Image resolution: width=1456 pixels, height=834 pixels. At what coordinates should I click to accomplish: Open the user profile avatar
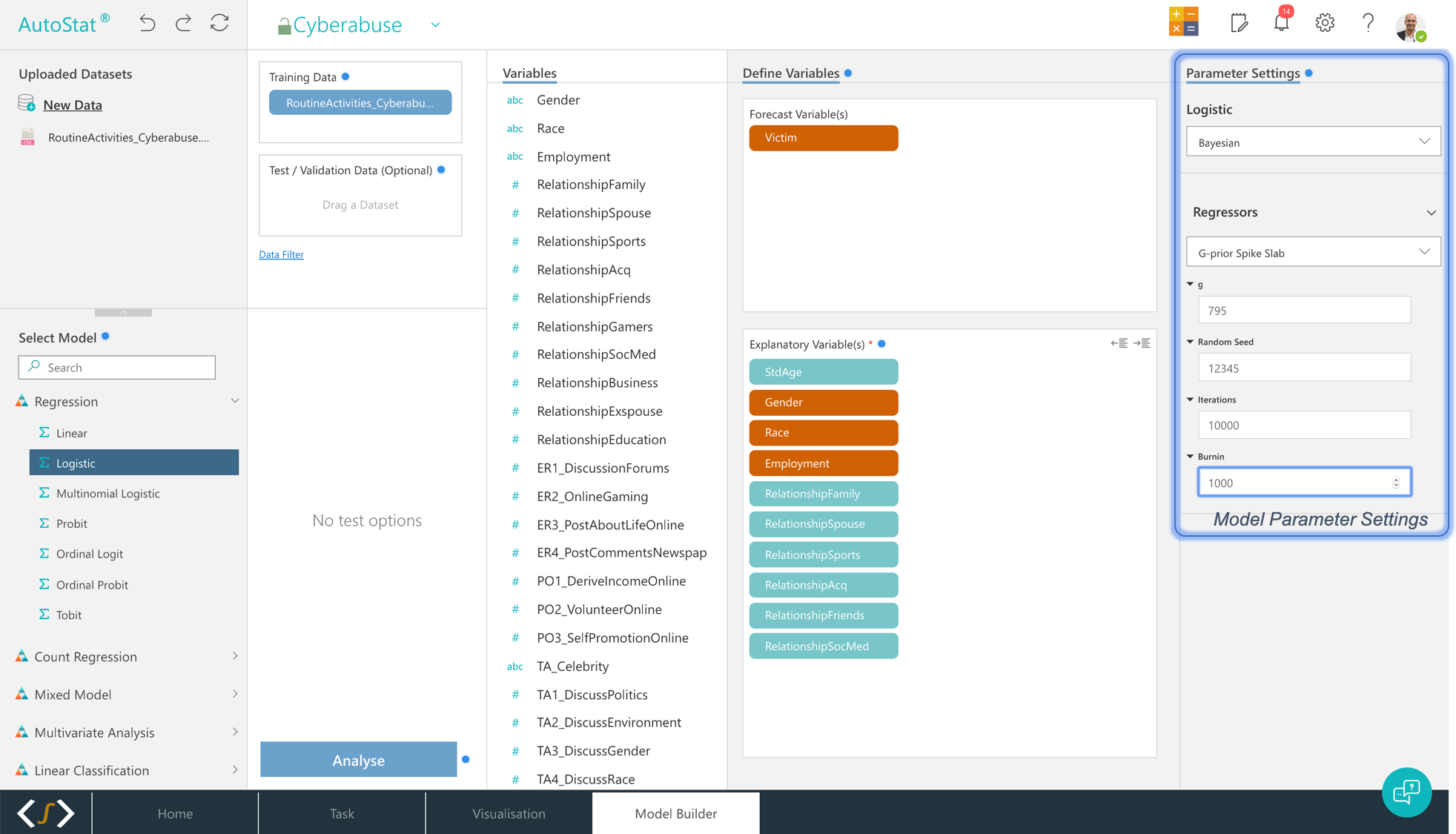[1410, 27]
